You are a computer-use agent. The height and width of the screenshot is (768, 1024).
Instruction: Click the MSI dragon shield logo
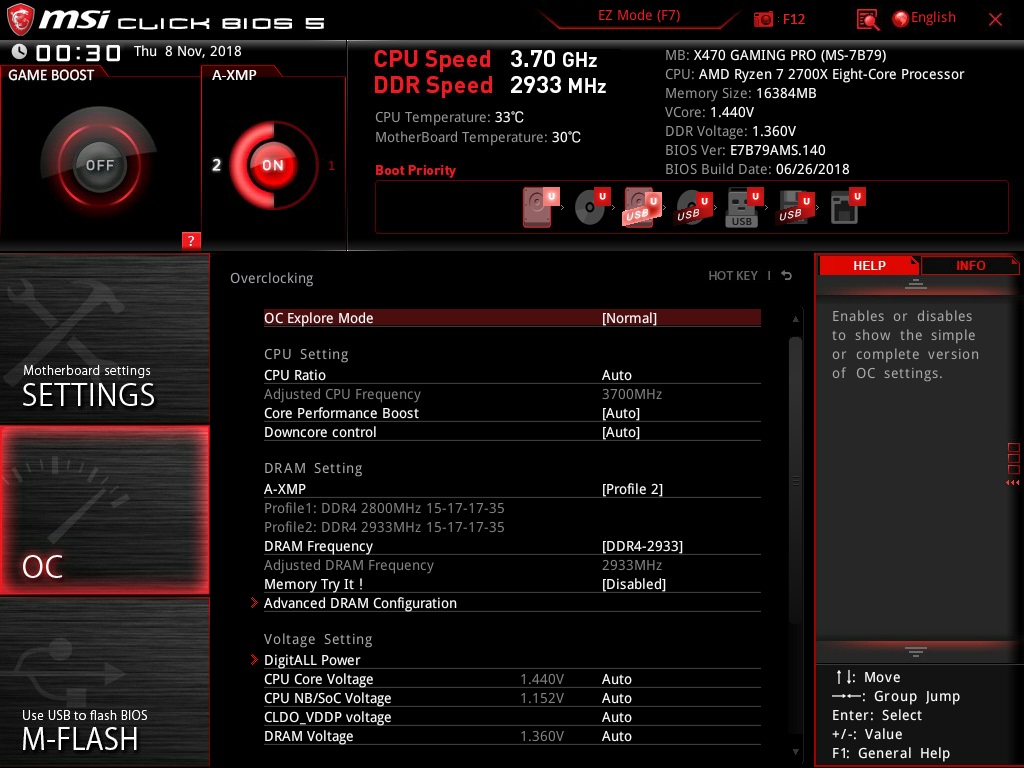click(x=20, y=20)
